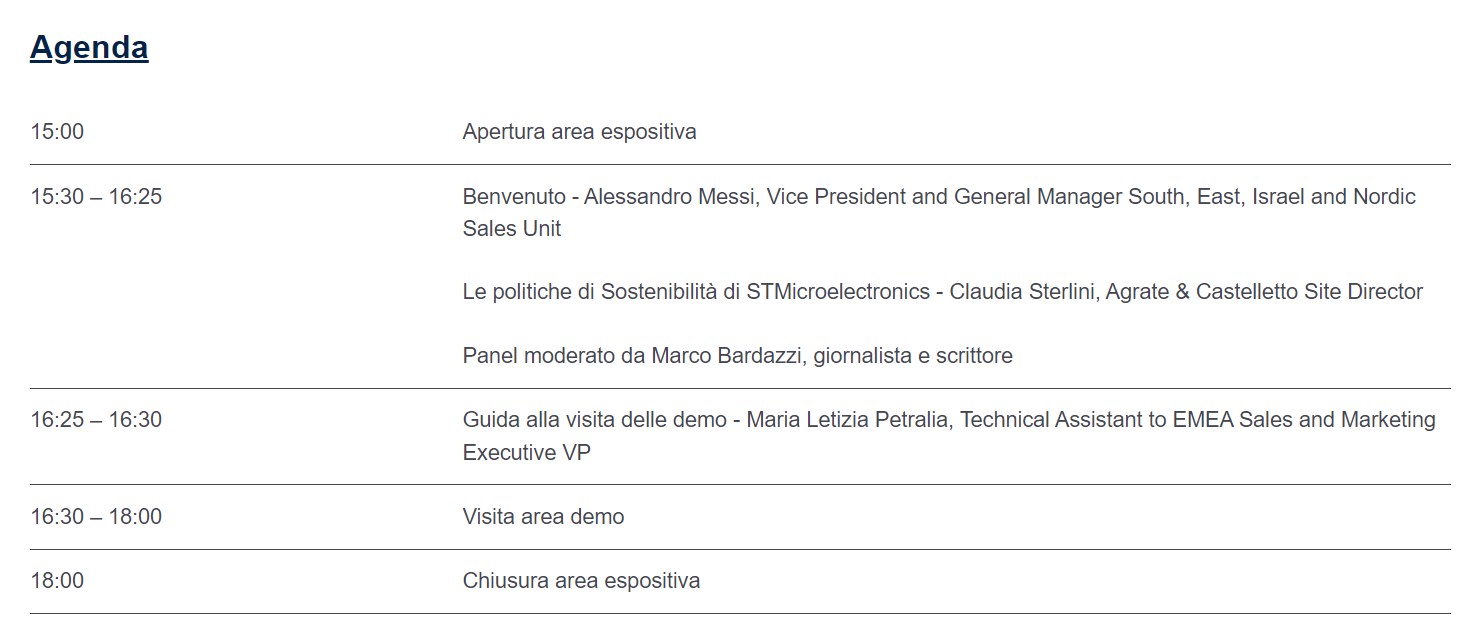The width and height of the screenshot is (1472, 638).
Task: Click the 18:00 time label
Action: [x=57, y=580]
